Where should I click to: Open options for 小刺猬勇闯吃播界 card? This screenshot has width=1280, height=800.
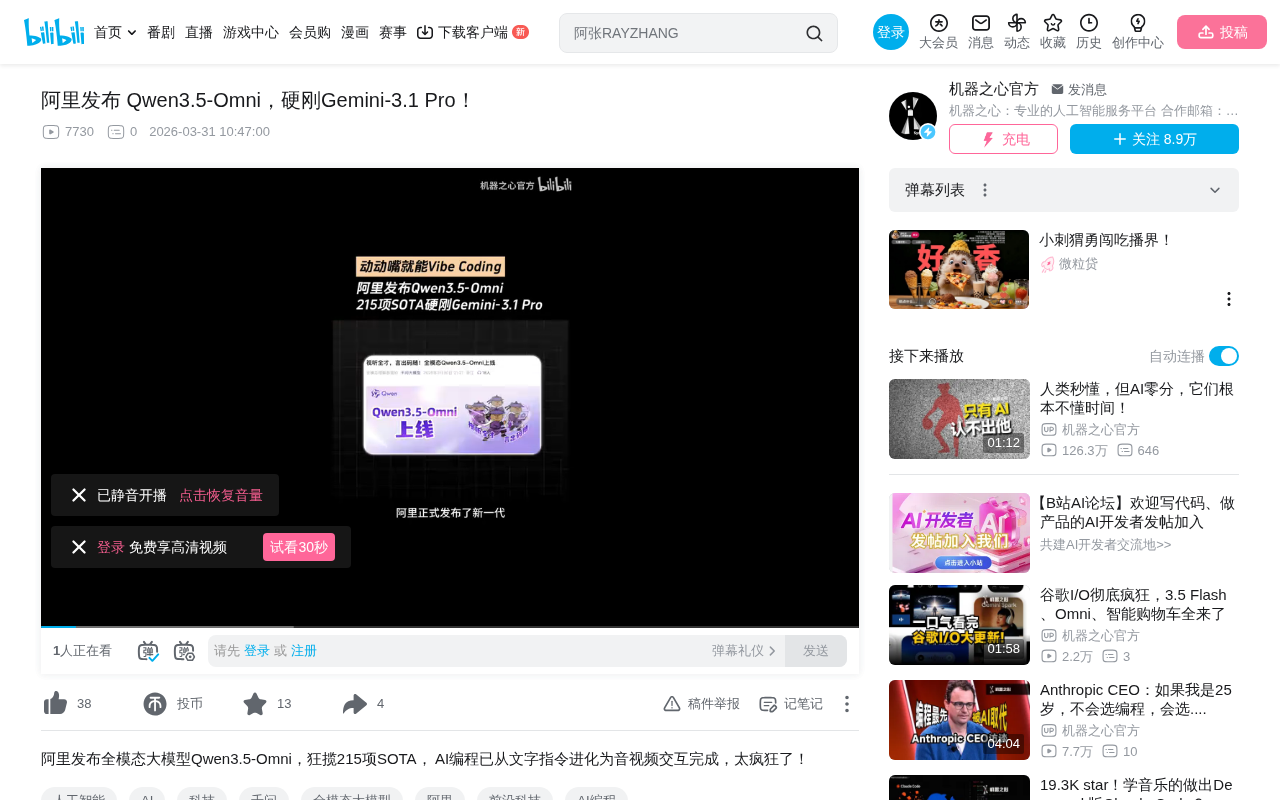tap(1229, 299)
